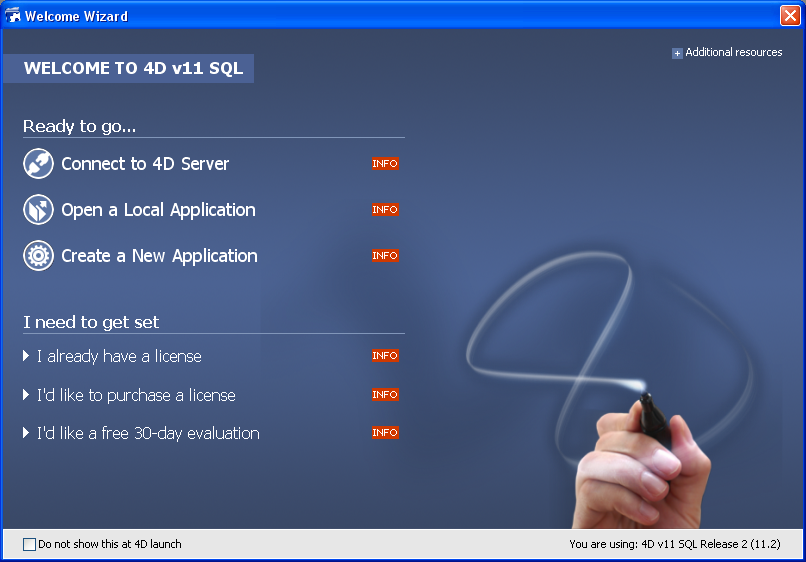Choose Open a Local Application text
Viewport: 806px width, 562px height.
tap(158, 210)
